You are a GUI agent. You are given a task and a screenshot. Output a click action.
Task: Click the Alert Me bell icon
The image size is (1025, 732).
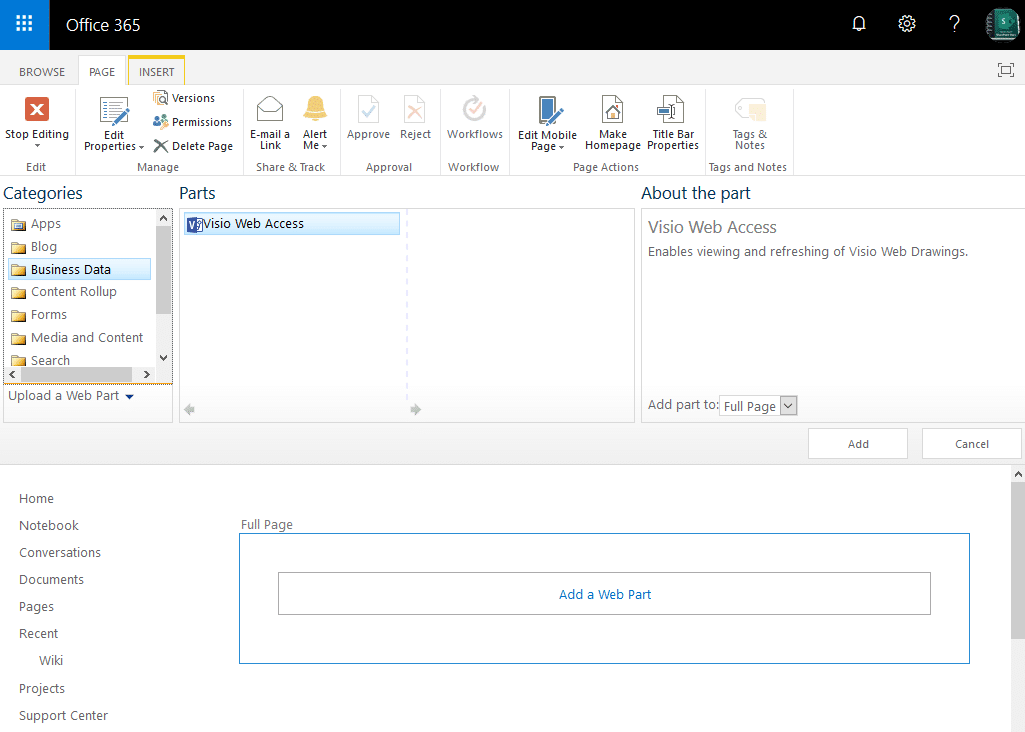click(315, 108)
